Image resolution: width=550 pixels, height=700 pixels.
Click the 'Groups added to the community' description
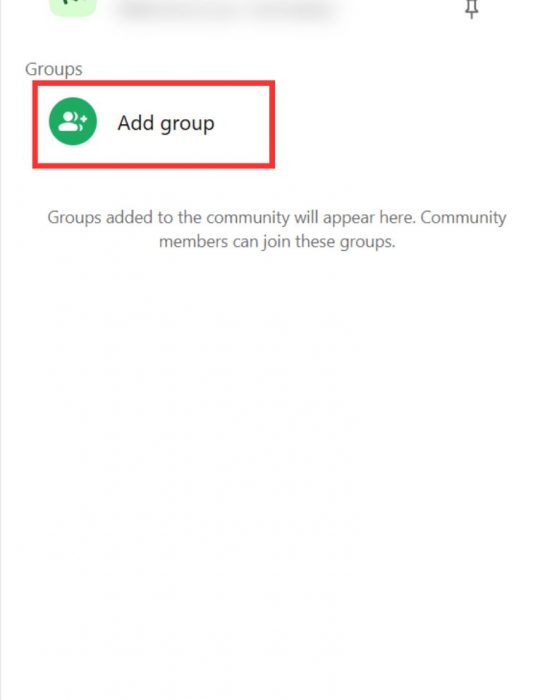pyautogui.click(x=277, y=229)
